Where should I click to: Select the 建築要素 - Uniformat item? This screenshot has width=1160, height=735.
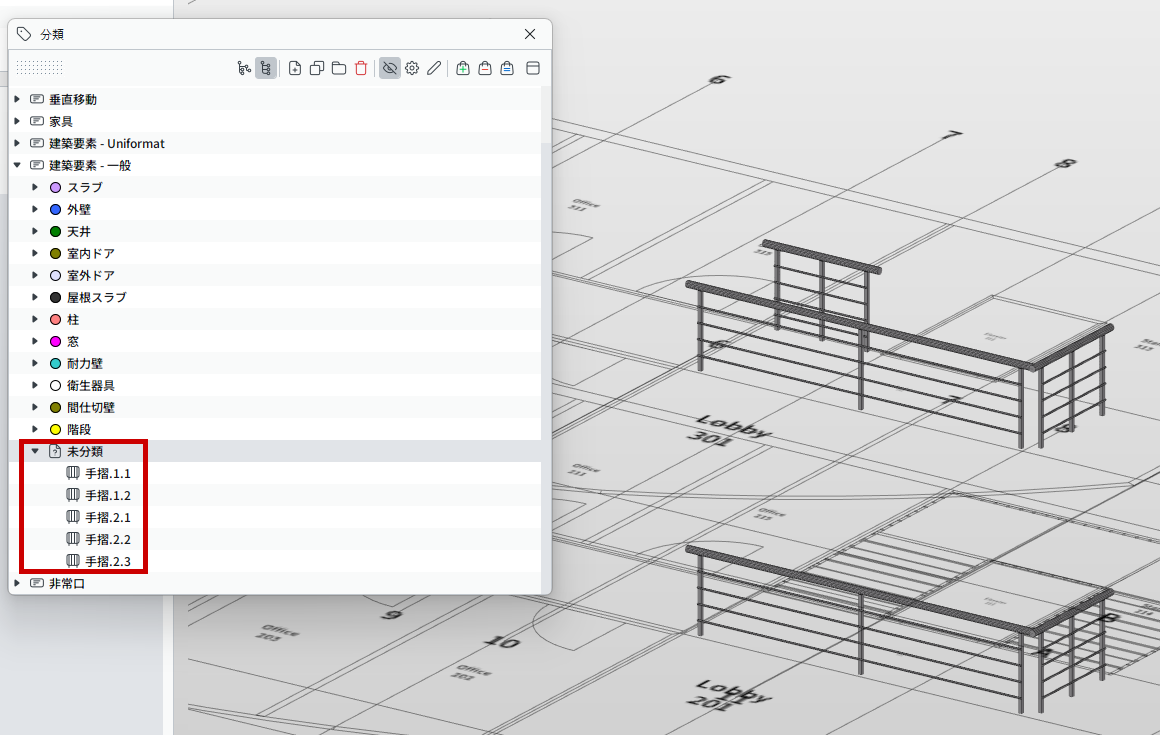107,143
